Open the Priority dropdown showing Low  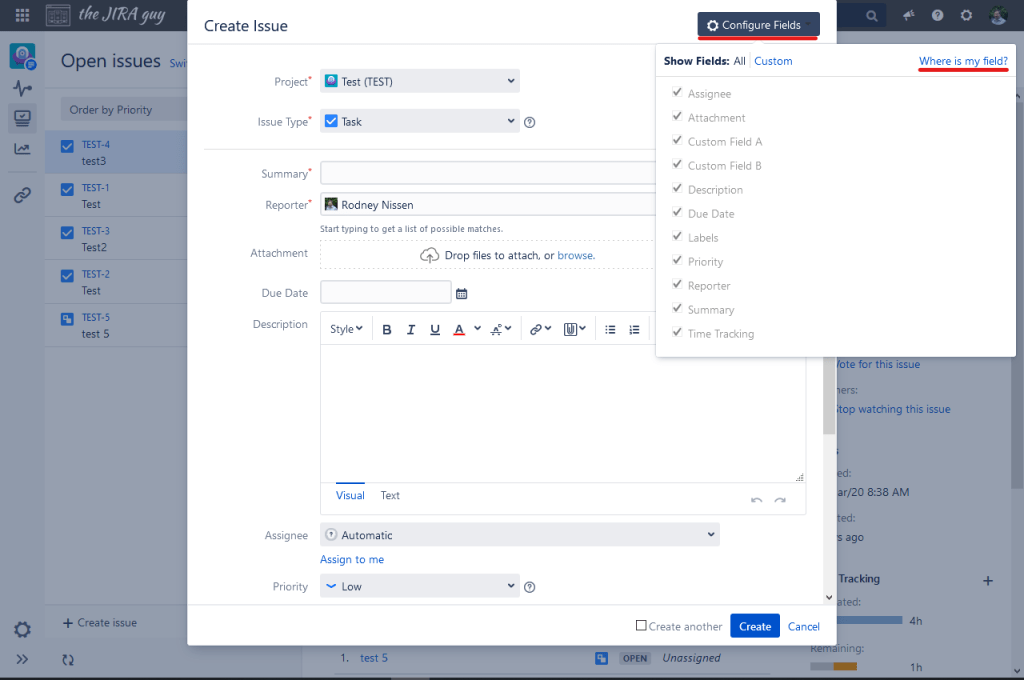point(420,586)
